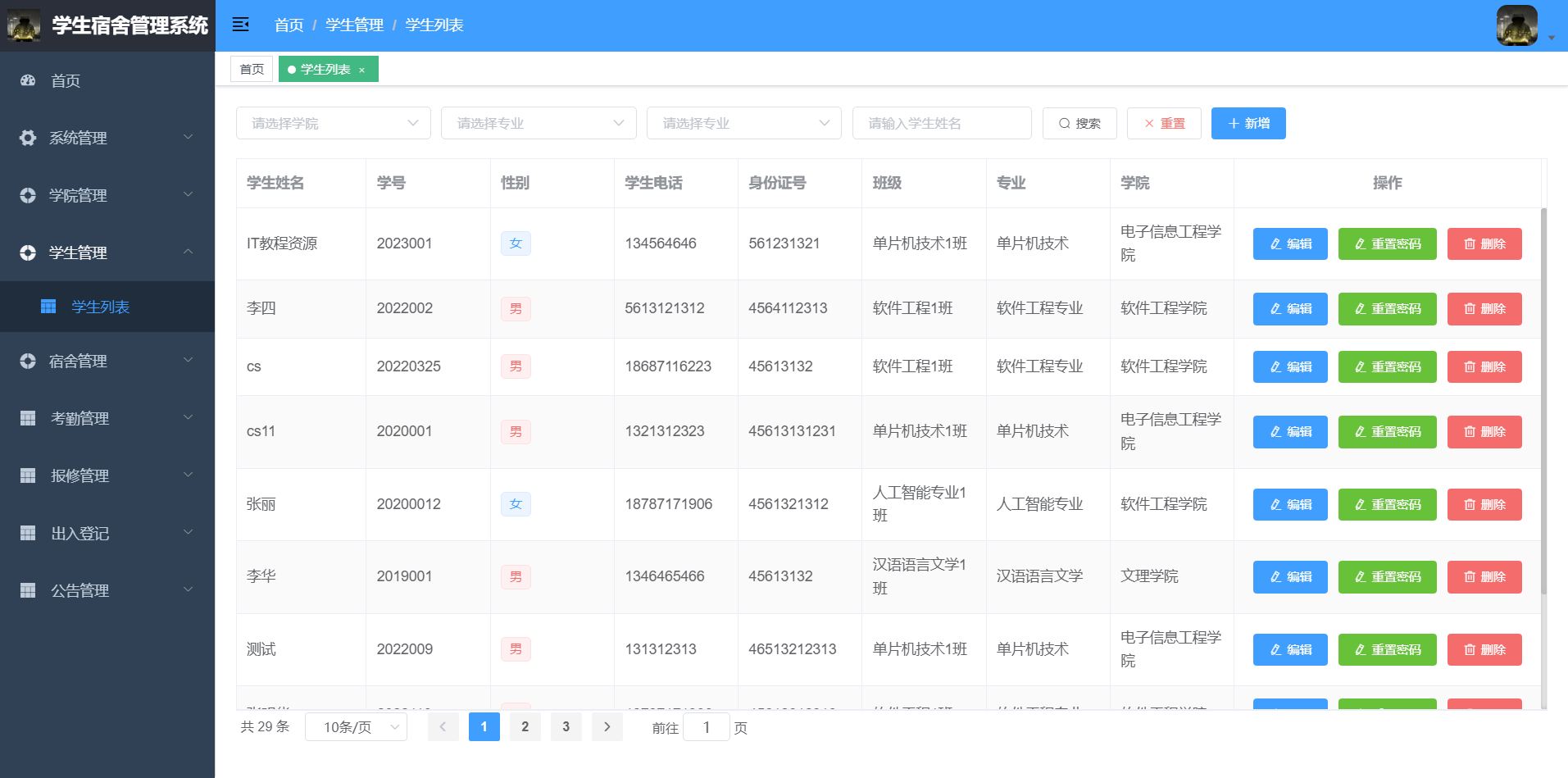
Task: Toggle the sidebar collapse hamburger icon
Action: click(x=240, y=25)
